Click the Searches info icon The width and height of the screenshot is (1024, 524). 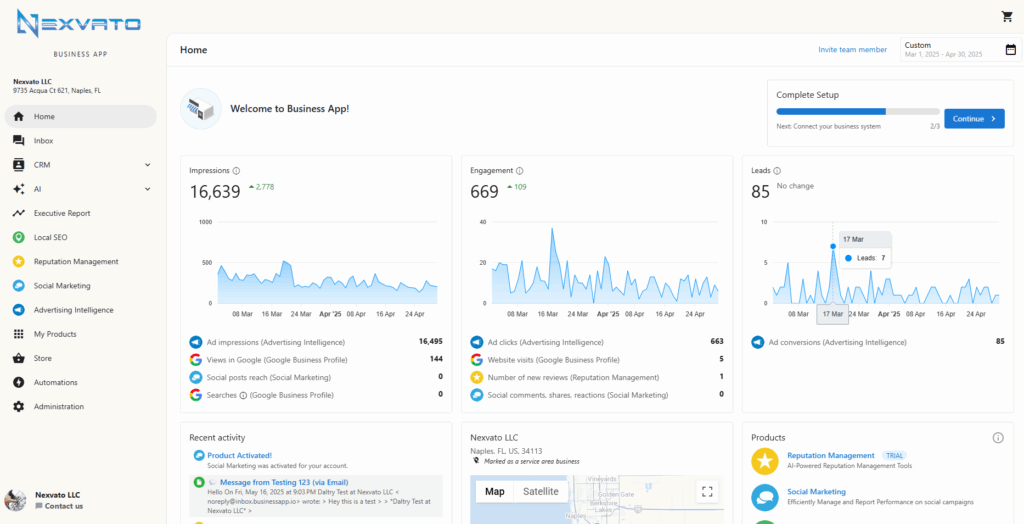coord(243,395)
